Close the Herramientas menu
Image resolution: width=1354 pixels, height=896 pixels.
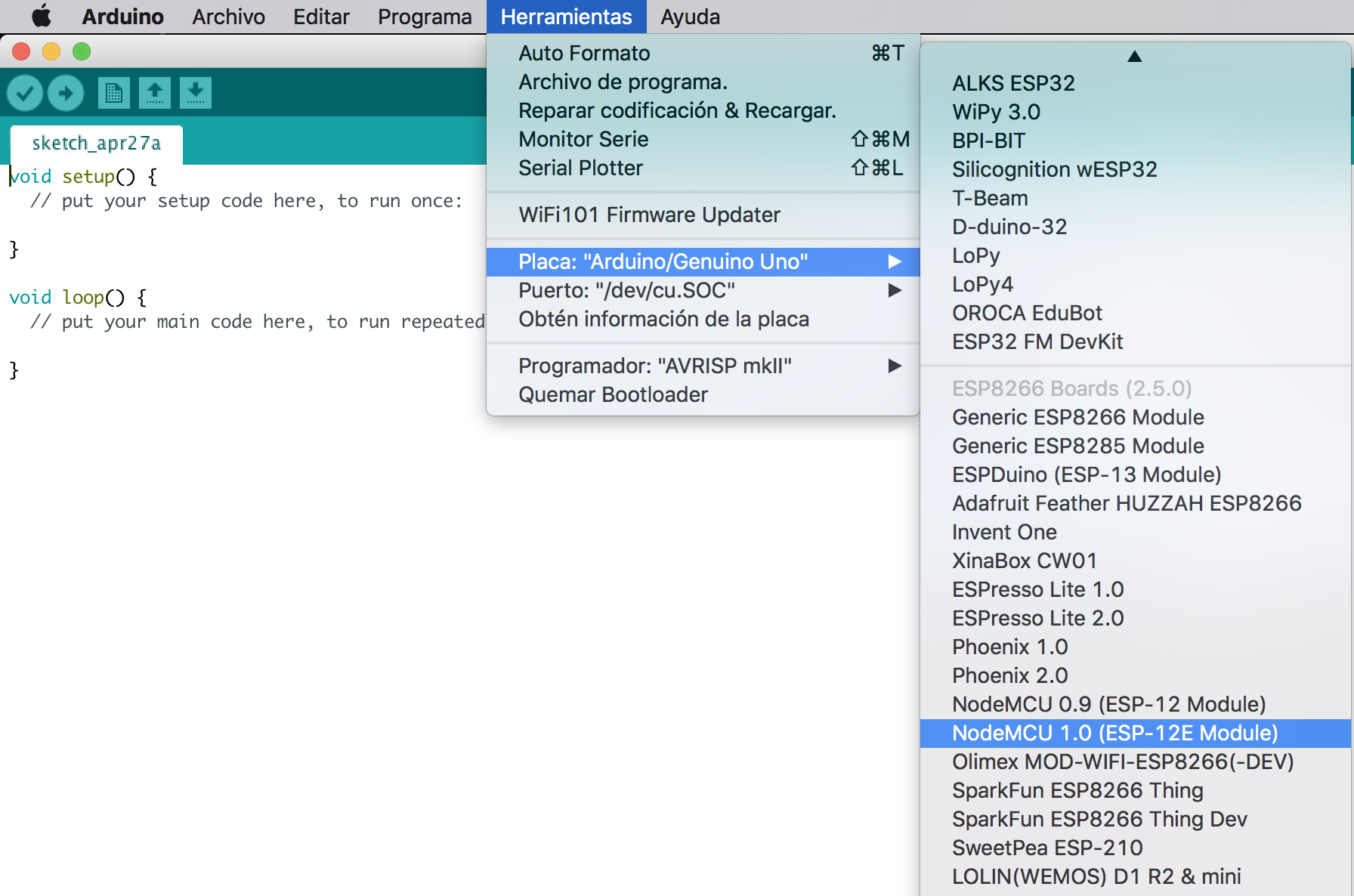click(x=566, y=17)
